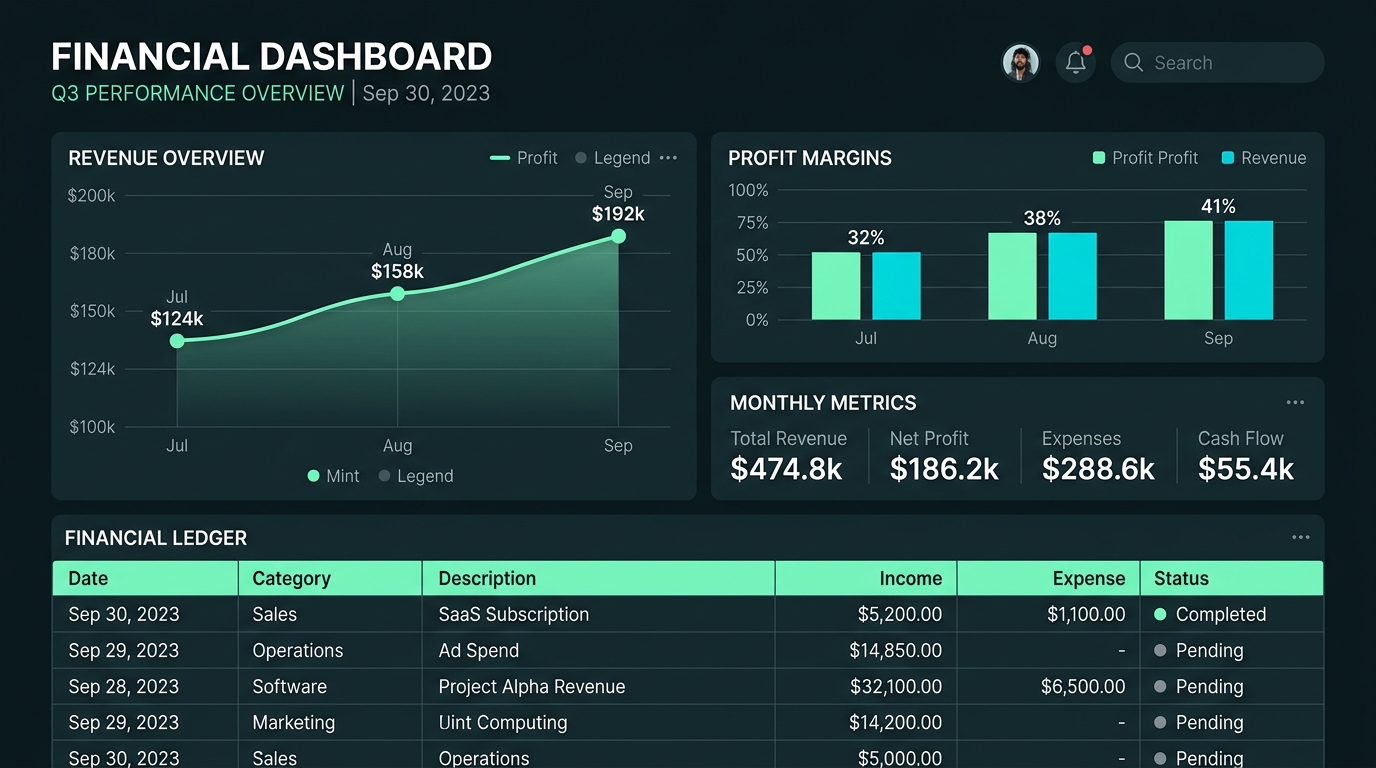Screen dimensions: 1376x768
Task: Focus the Search input field
Action: (1217, 62)
